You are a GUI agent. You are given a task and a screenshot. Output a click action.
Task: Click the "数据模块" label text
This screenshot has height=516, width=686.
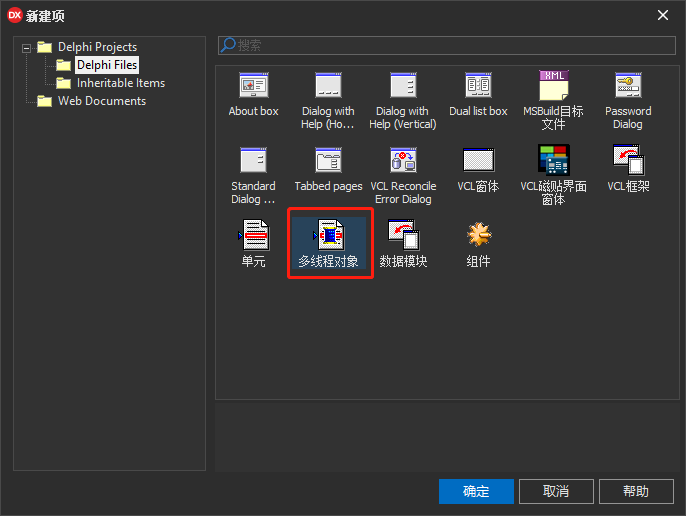(403, 261)
